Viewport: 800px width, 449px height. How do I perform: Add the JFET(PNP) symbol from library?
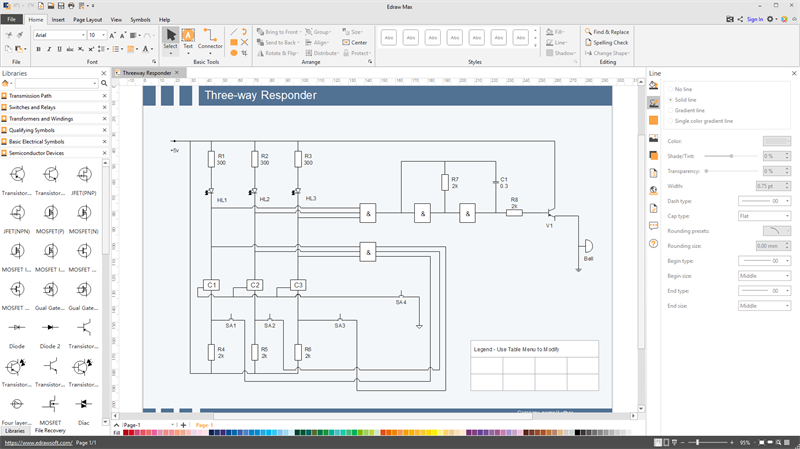pos(84,180)
